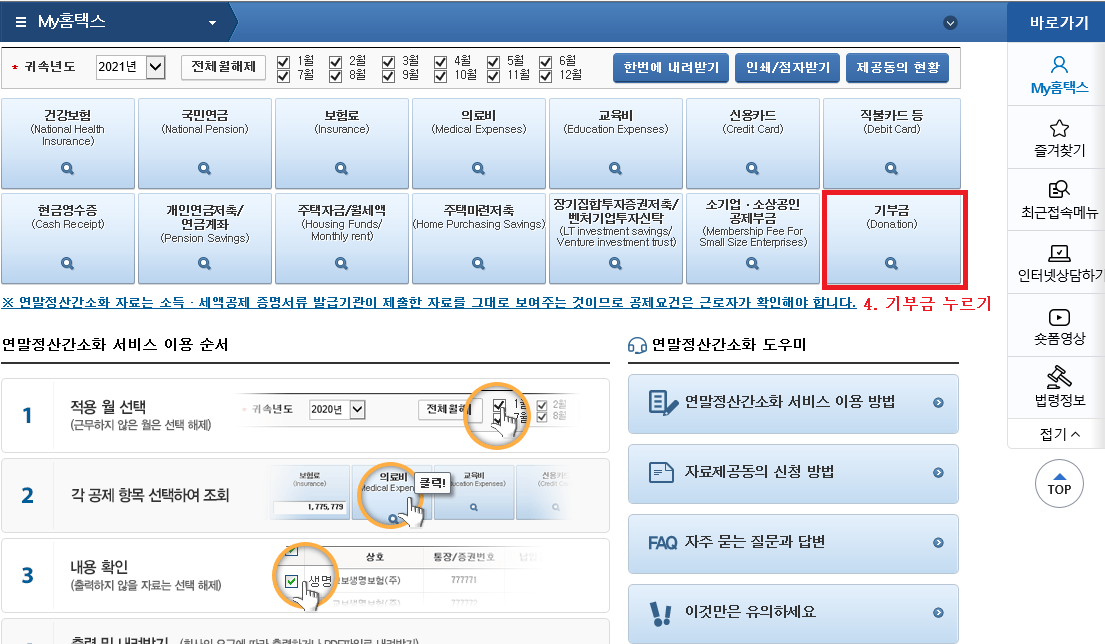Click magnifier under 보험료 Insurance tile

342,168
